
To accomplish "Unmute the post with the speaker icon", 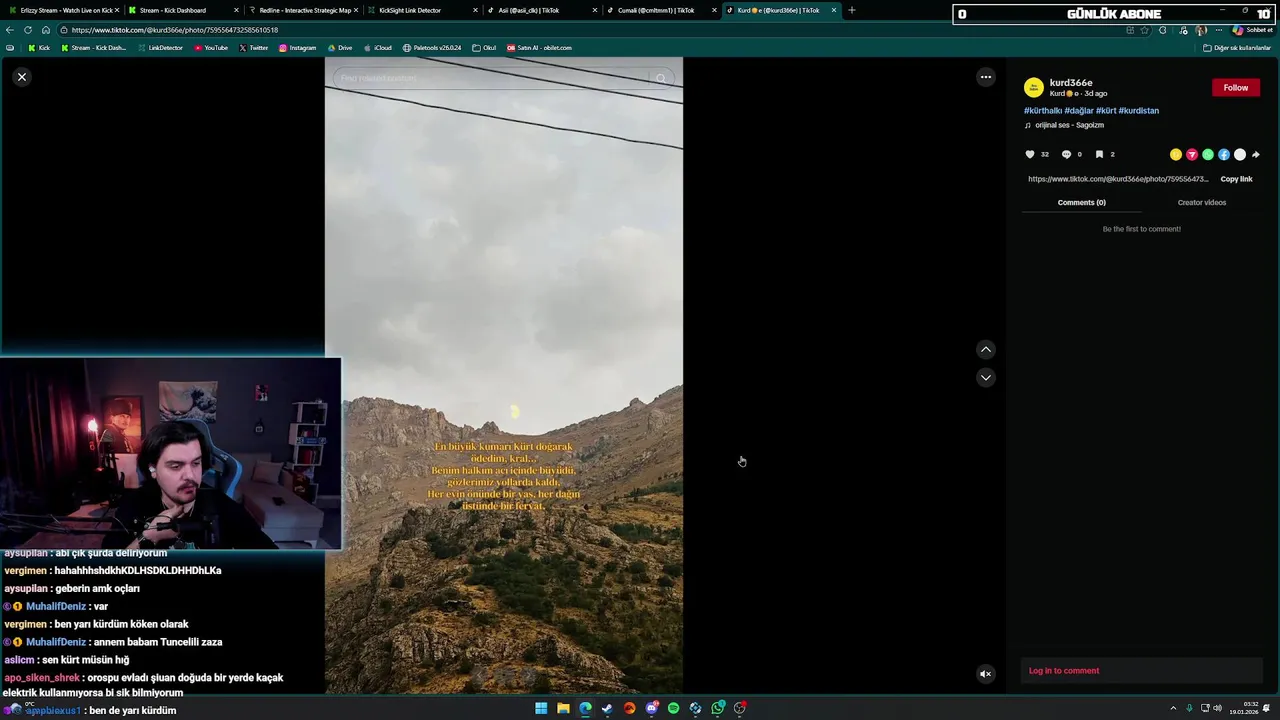I will [x=985, y=674].
